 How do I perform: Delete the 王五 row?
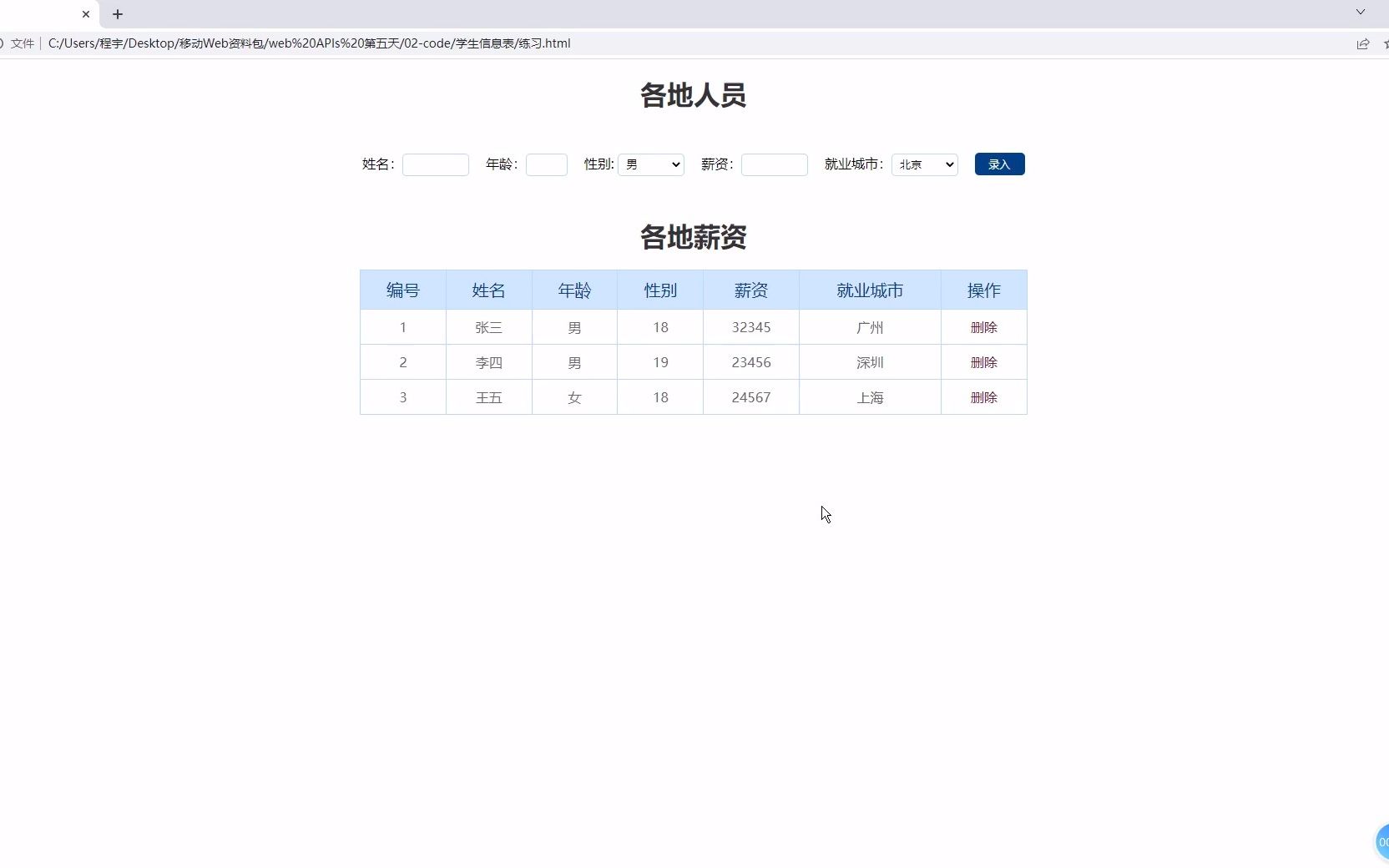point(984,397)
